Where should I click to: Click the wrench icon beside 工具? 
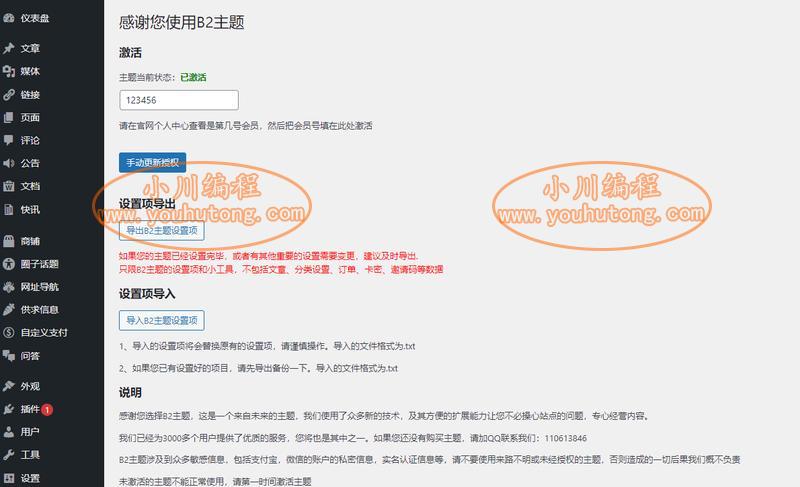(x=8, y=455)
